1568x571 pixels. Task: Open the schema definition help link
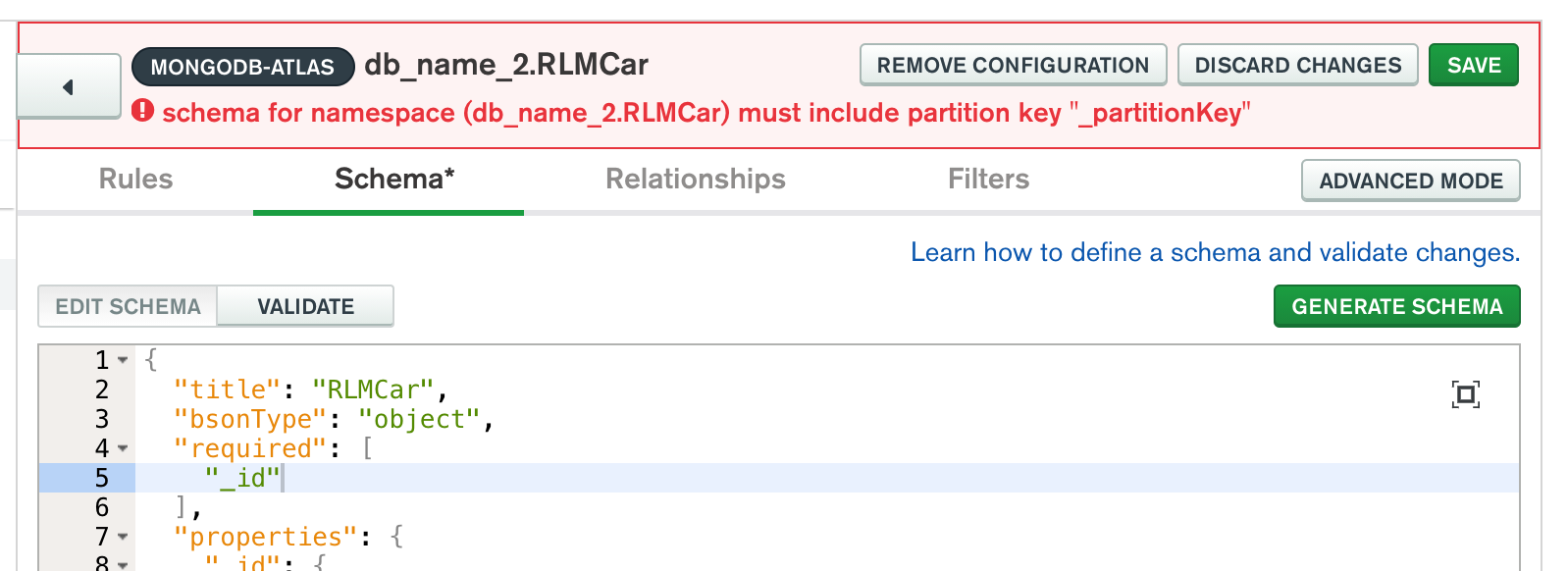[1214, 252]
